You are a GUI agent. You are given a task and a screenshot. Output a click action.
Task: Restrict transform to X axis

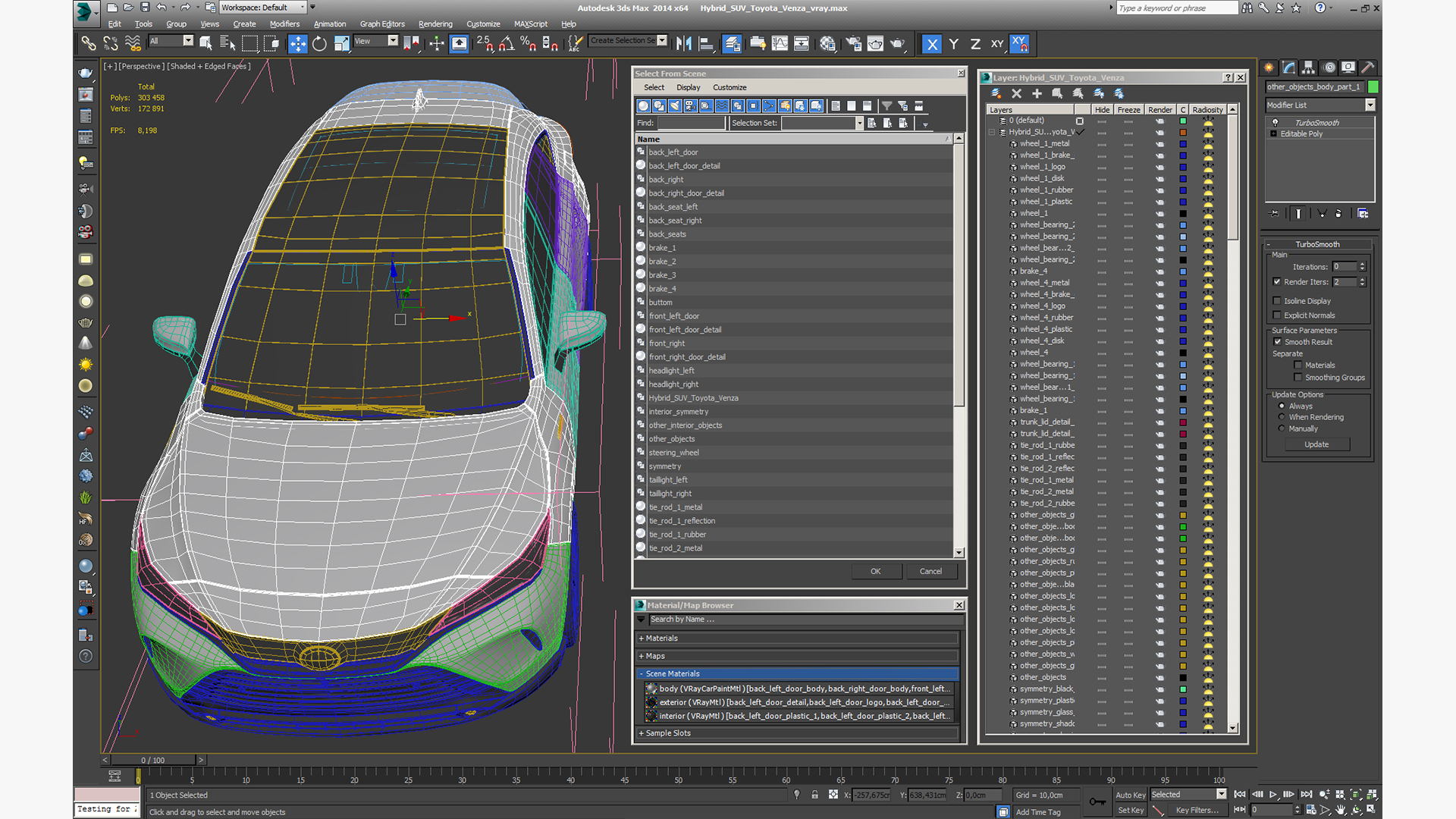click(932, 44)
